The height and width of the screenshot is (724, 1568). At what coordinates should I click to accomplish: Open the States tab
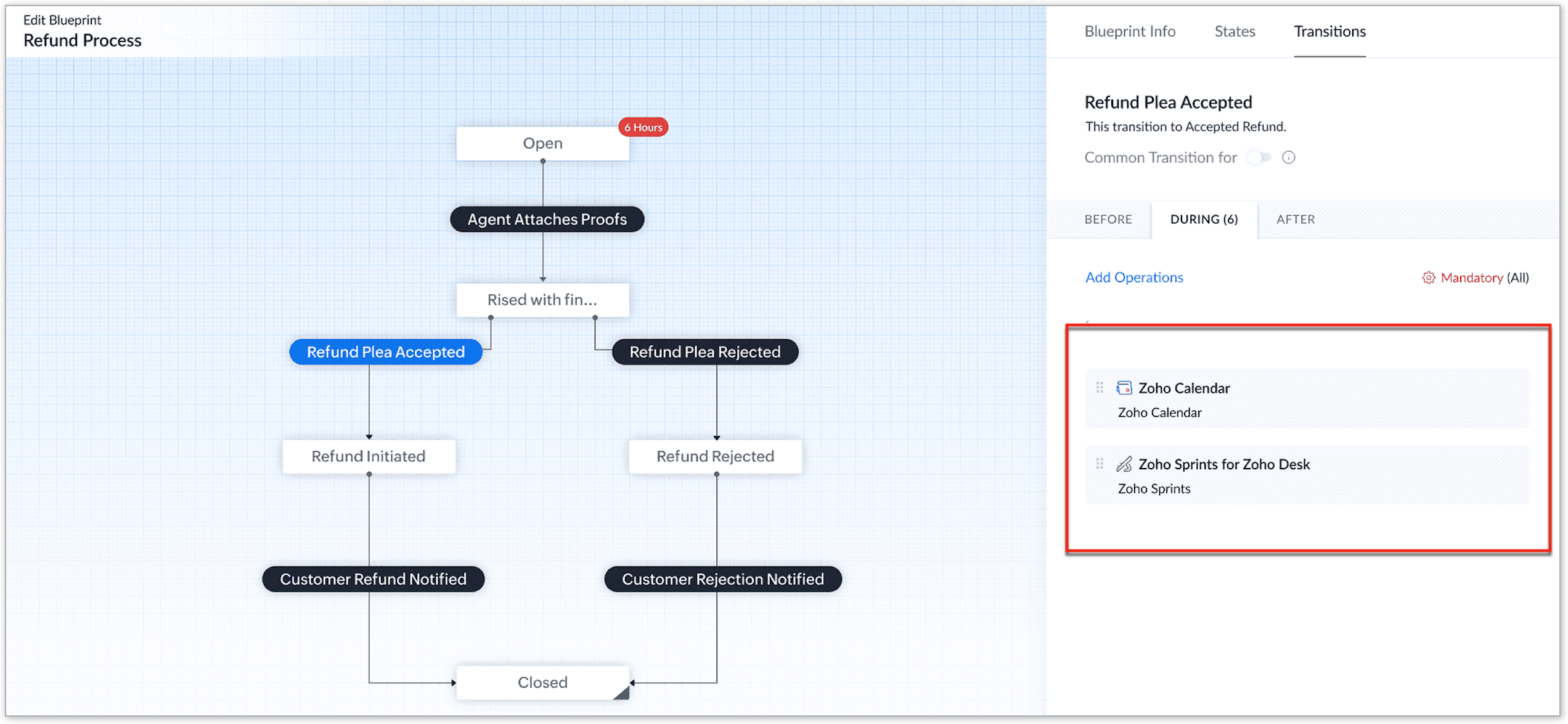click(x=1234, y=31)
